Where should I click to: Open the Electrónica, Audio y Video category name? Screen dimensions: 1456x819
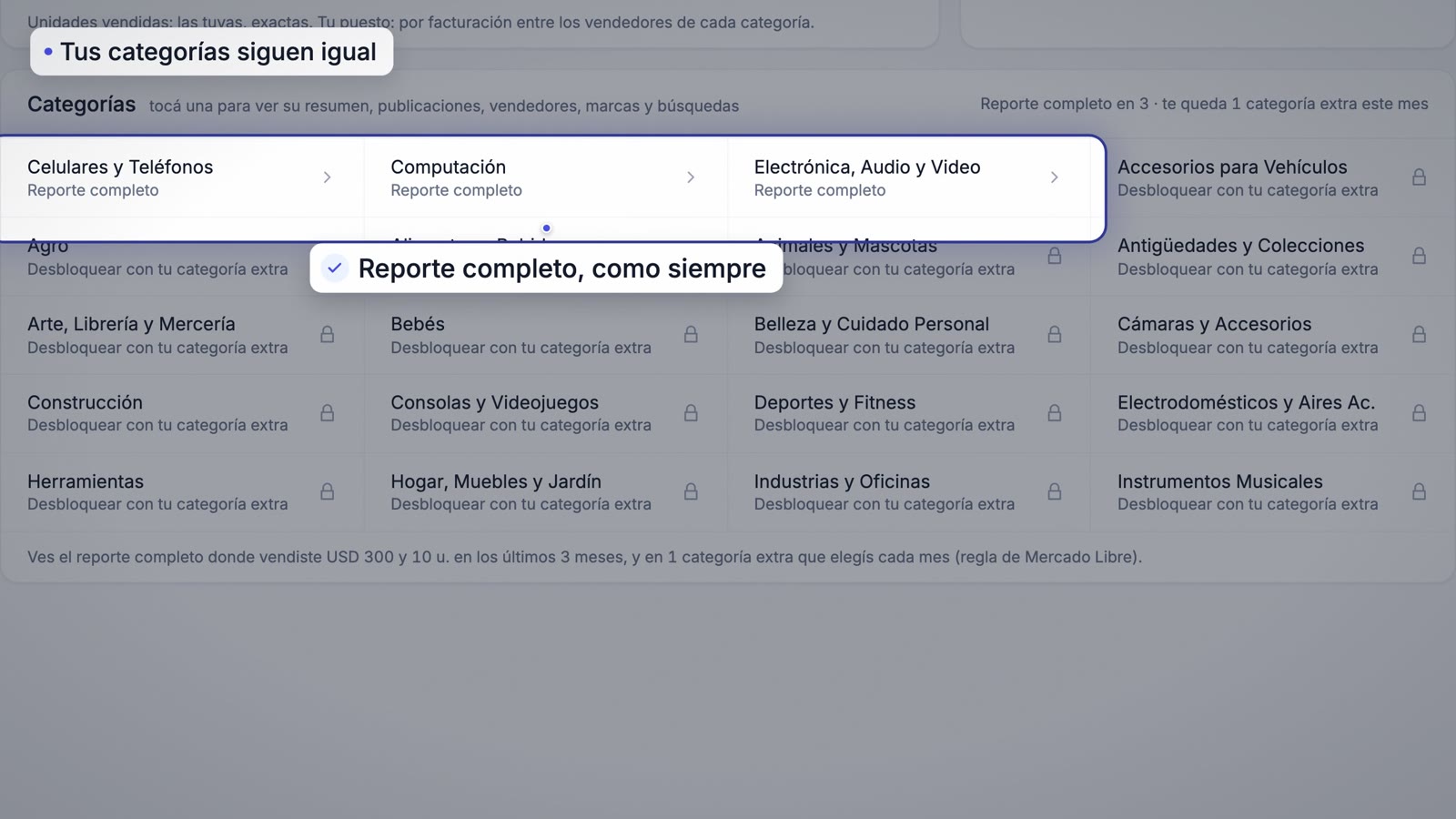click(867, 167)
